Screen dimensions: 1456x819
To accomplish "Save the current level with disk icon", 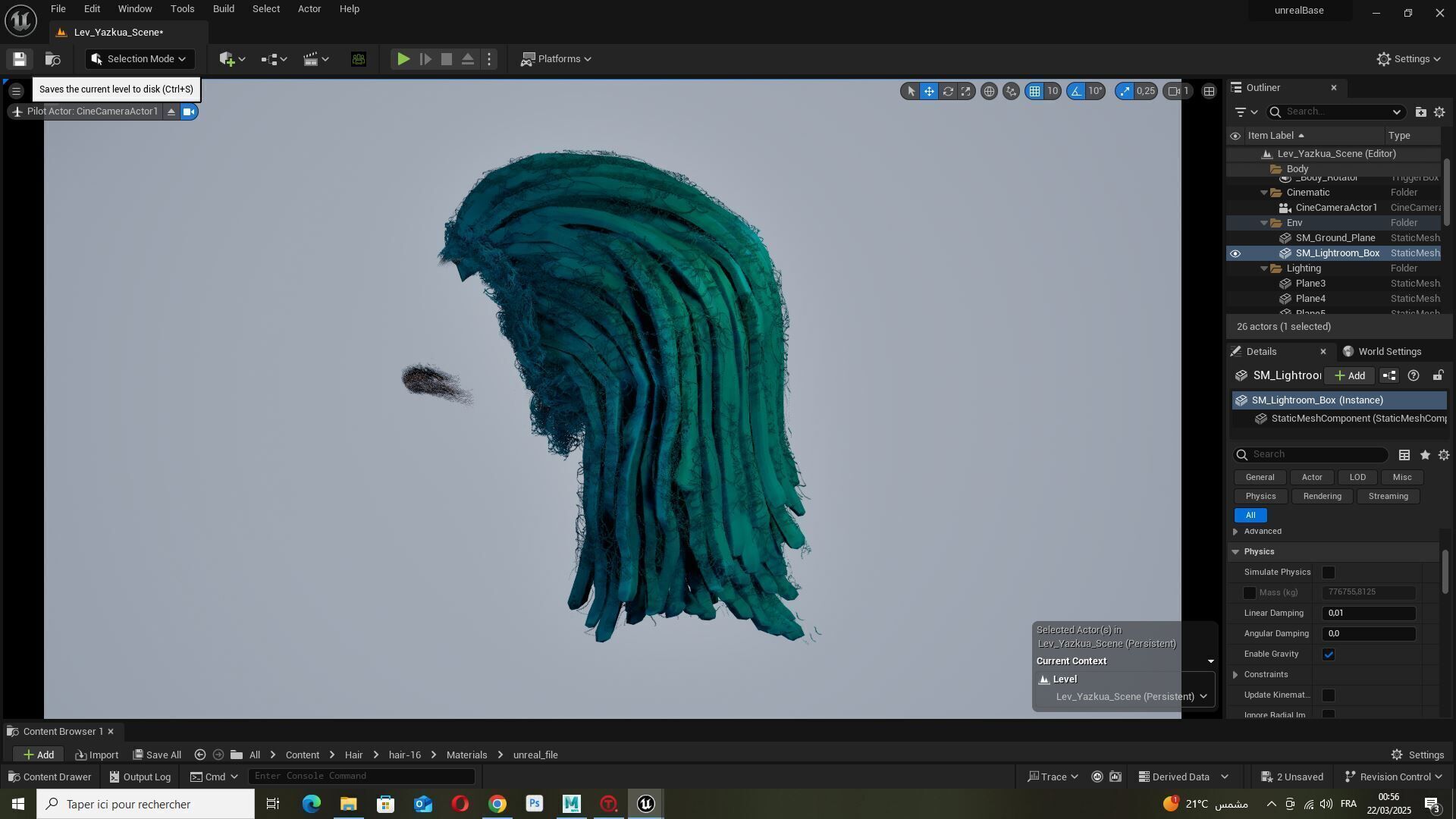I will [20, 59].
